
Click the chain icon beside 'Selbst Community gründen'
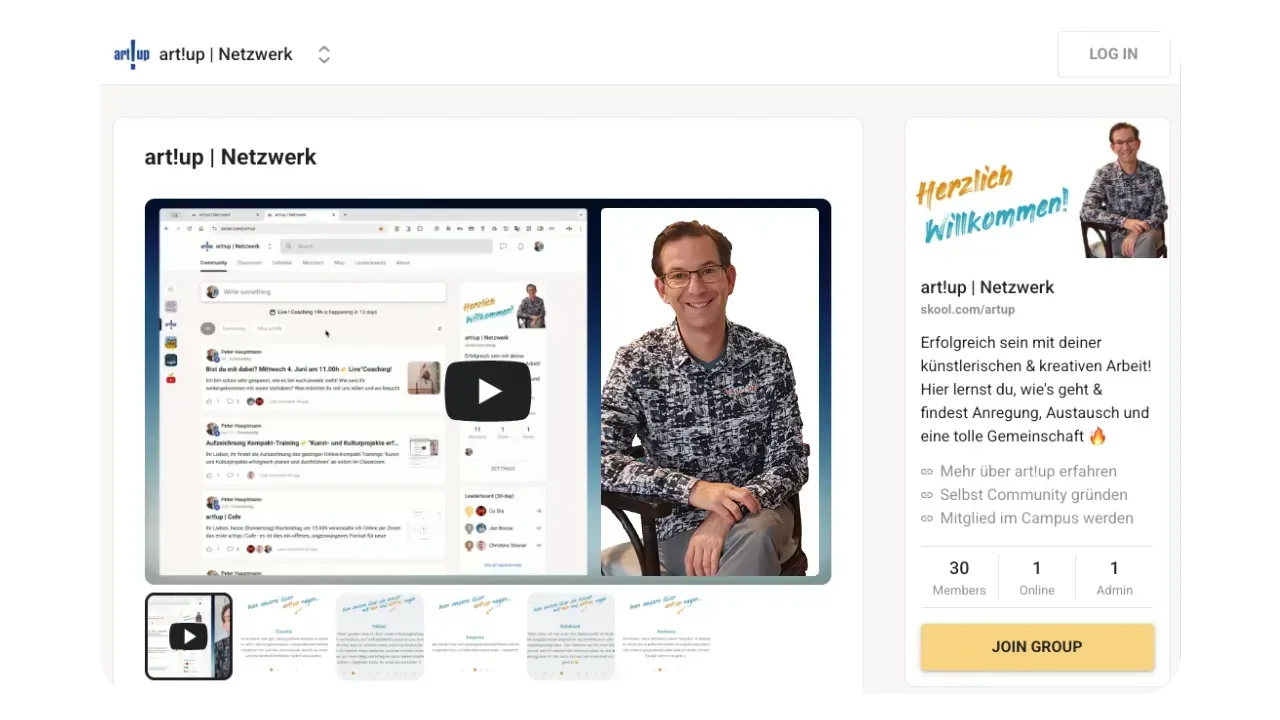pyautogui.click(x=927, y=495)
